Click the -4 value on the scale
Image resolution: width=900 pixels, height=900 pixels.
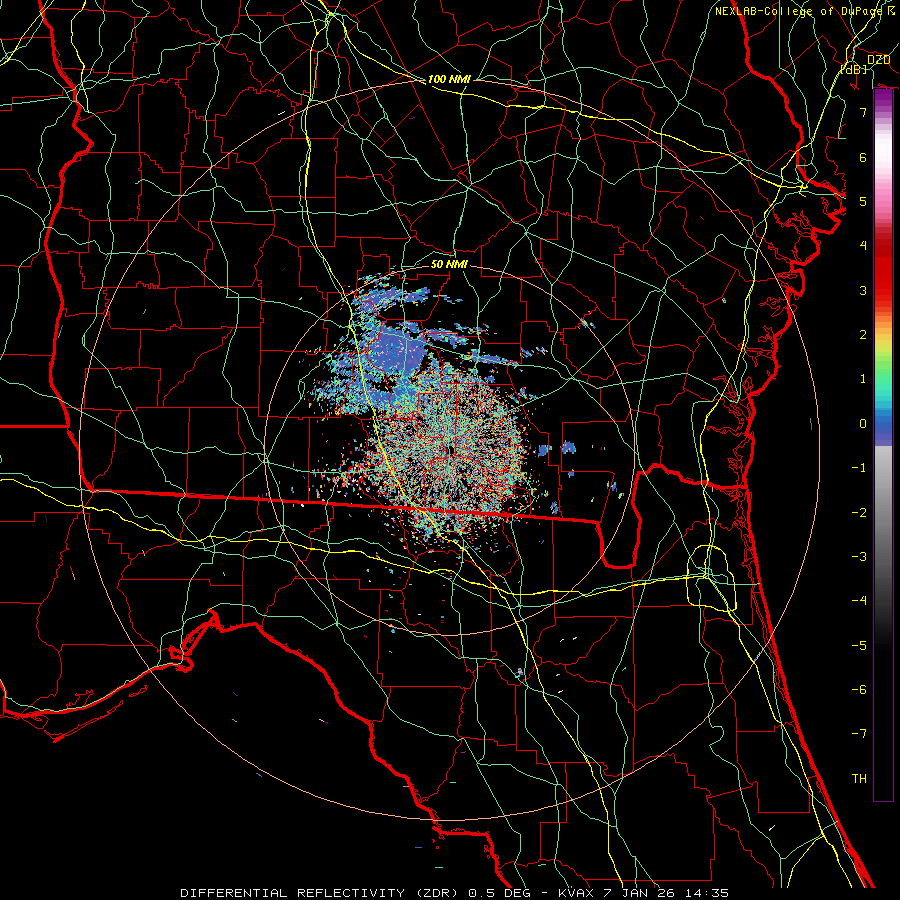point(859,601)
